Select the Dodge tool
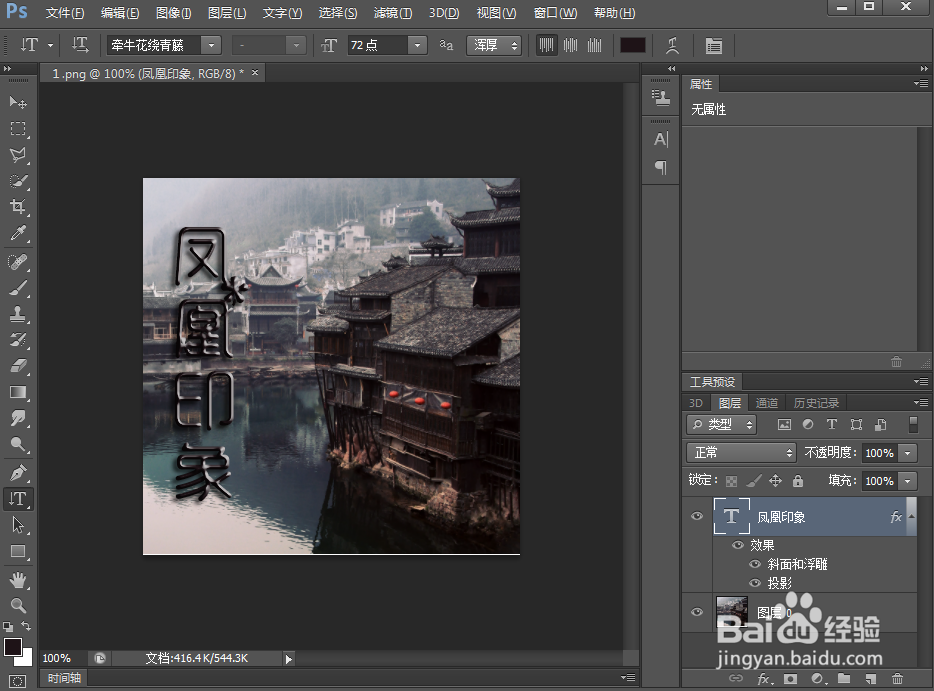 pos(18,444)
